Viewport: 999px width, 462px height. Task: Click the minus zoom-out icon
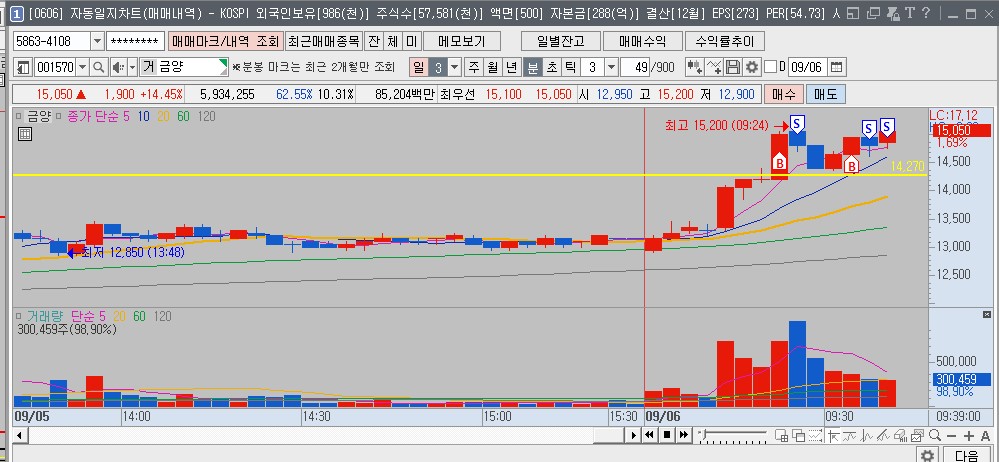[x=951, y=436]
